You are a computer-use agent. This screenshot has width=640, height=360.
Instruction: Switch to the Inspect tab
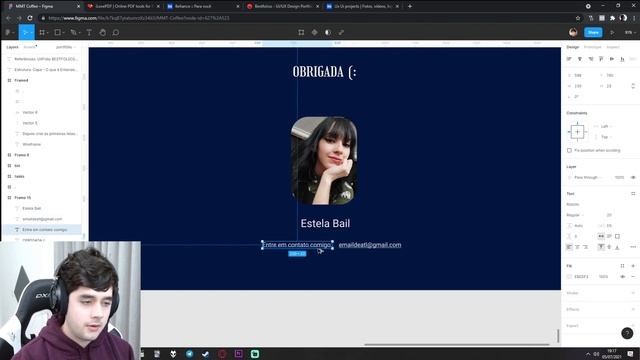coord(613,47)
